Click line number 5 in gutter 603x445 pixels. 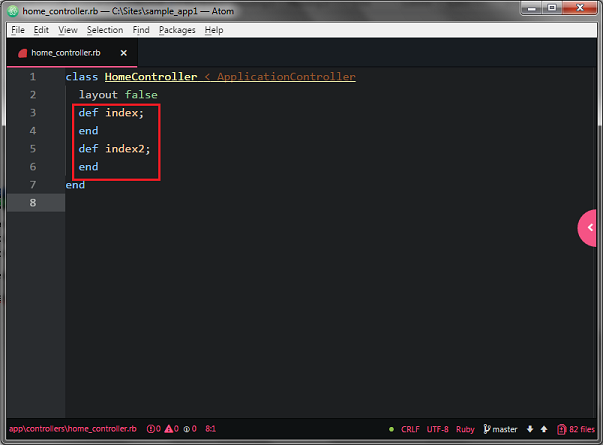(33, 149)
